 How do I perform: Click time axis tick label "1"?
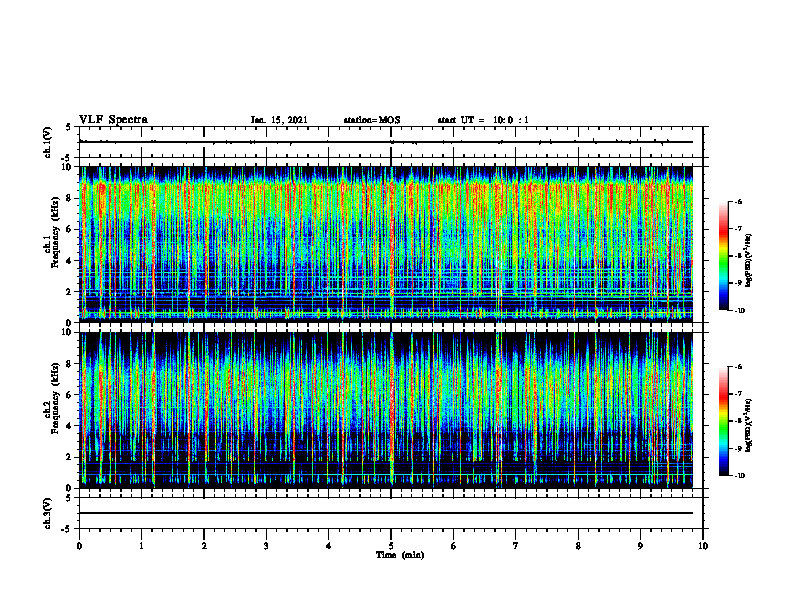pos(141,546)
